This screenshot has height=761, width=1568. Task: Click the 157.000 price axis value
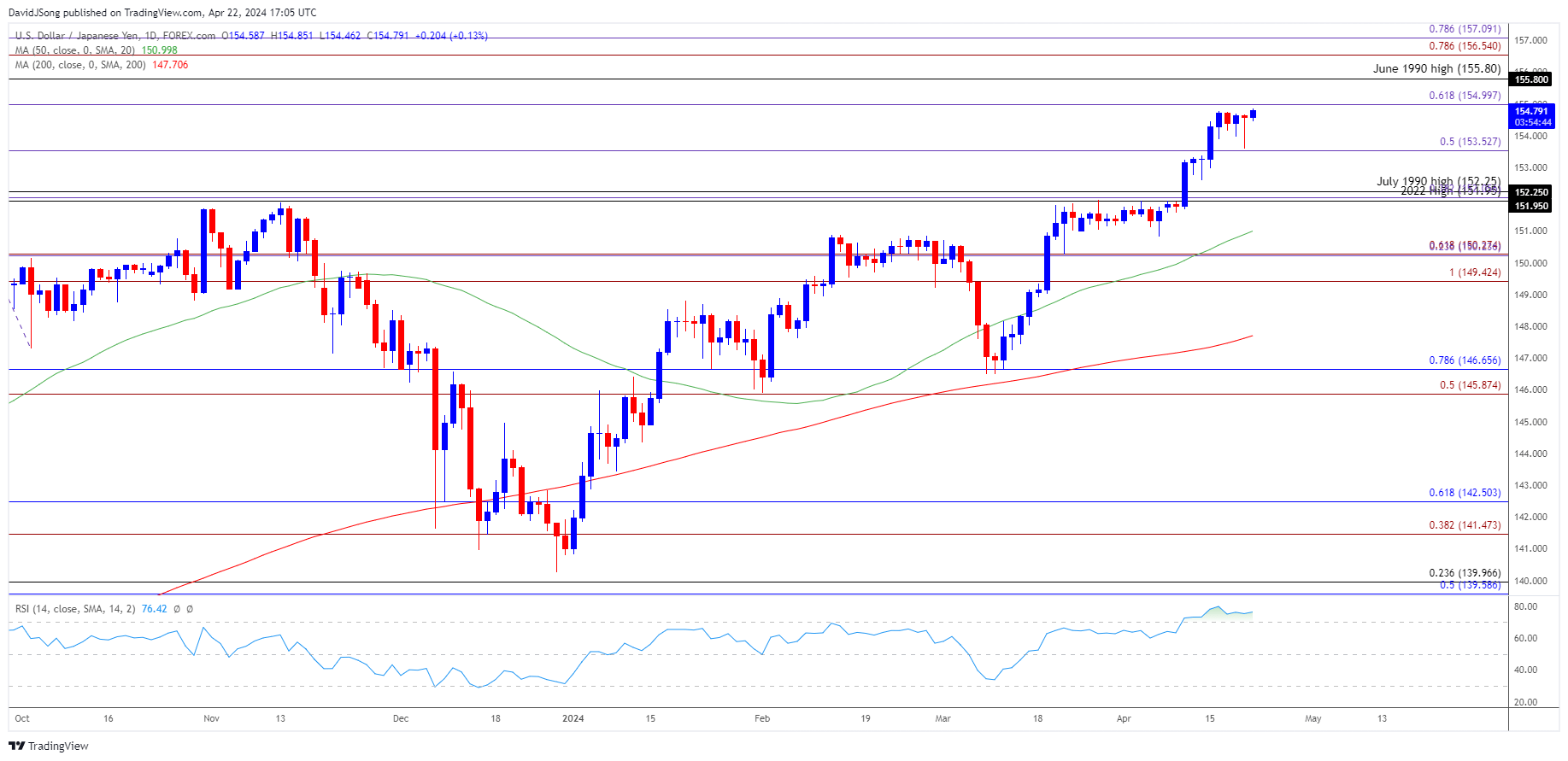pyautogui.click(x=1530, y=40)
